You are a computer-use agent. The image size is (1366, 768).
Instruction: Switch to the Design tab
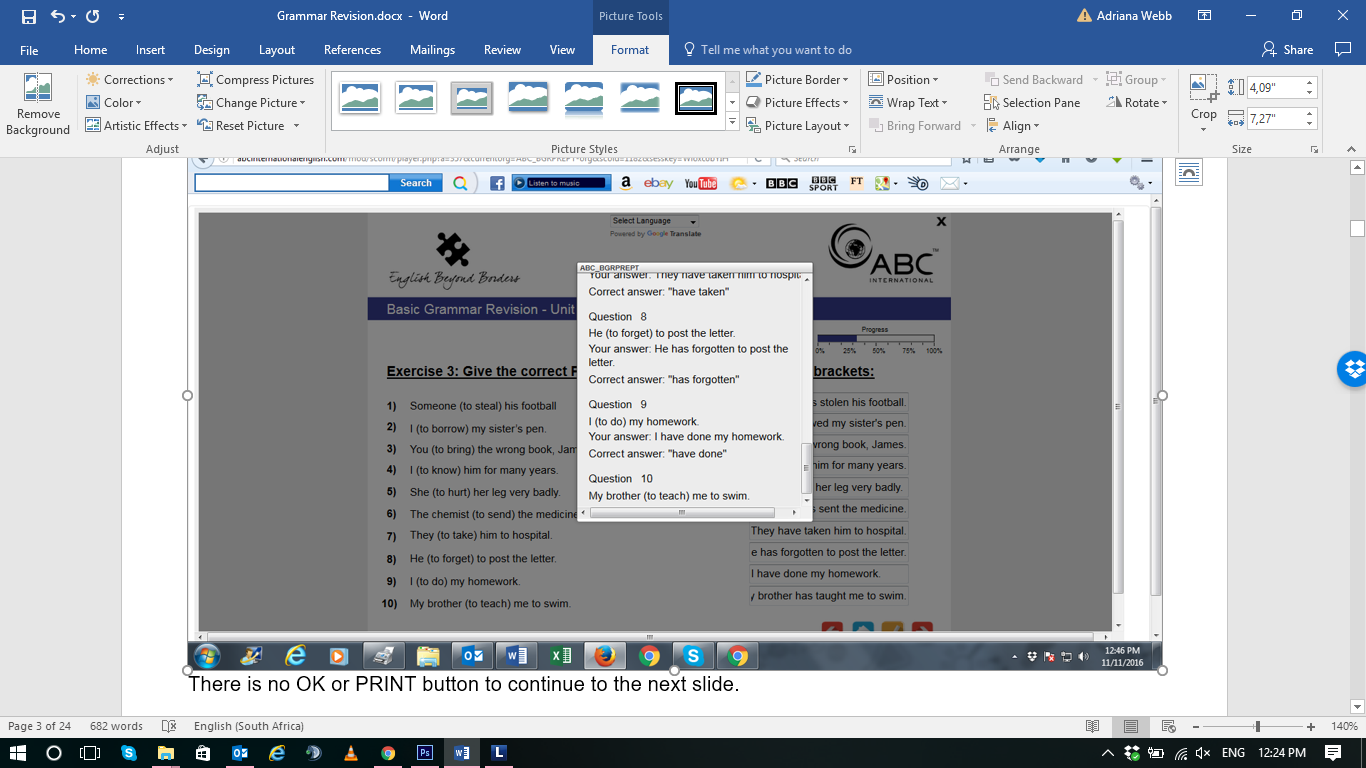(212, 50)
